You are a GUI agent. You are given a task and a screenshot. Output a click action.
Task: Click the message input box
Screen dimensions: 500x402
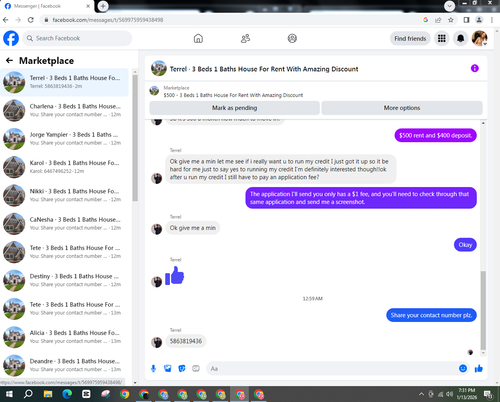(332, 369)
